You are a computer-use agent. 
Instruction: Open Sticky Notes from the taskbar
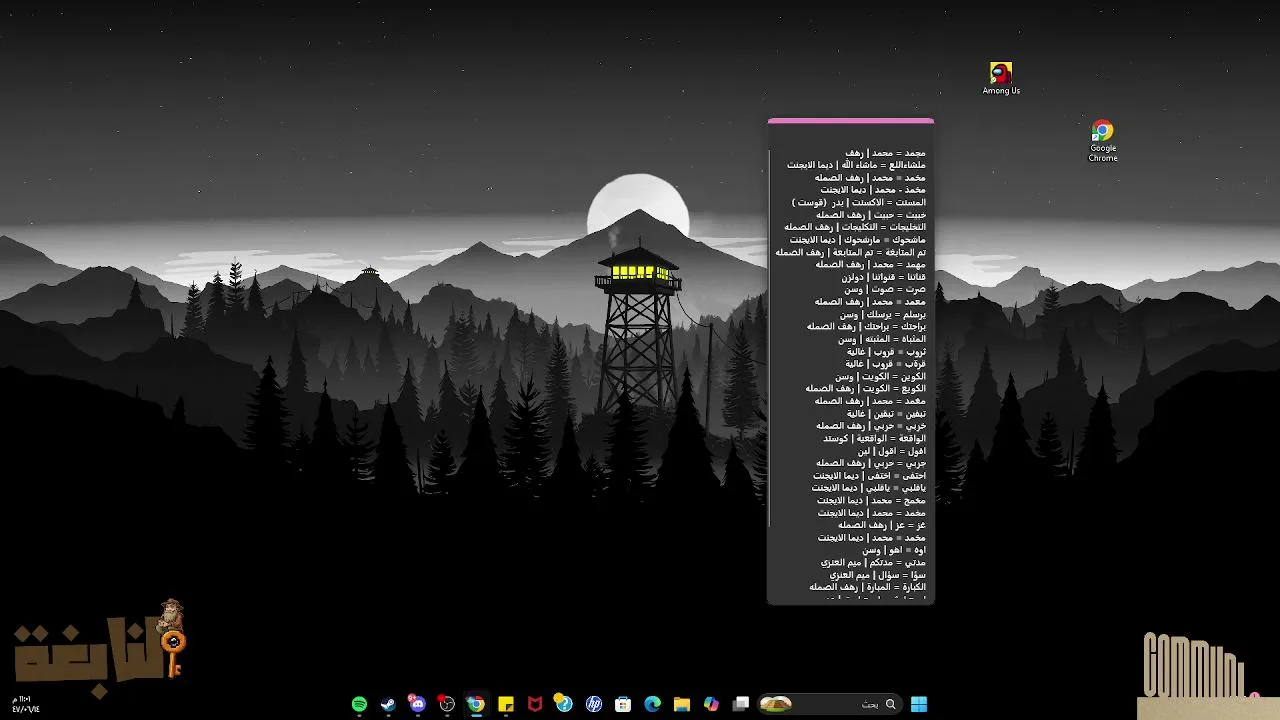[506, 704]
